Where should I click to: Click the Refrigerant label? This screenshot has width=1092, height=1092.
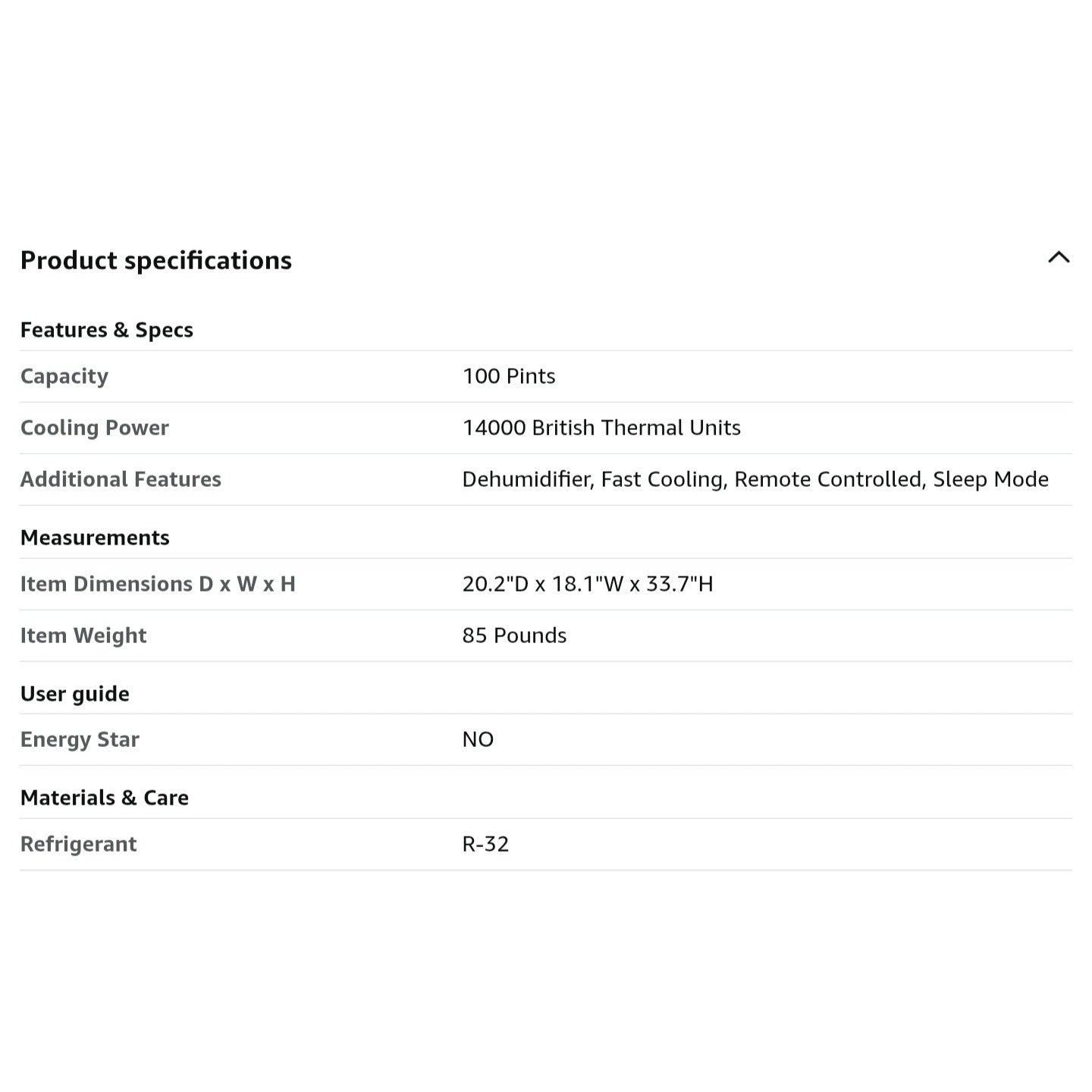point(78,844)
